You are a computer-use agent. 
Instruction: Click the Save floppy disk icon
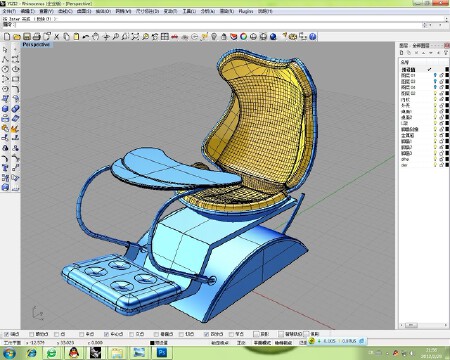point(27,37)
